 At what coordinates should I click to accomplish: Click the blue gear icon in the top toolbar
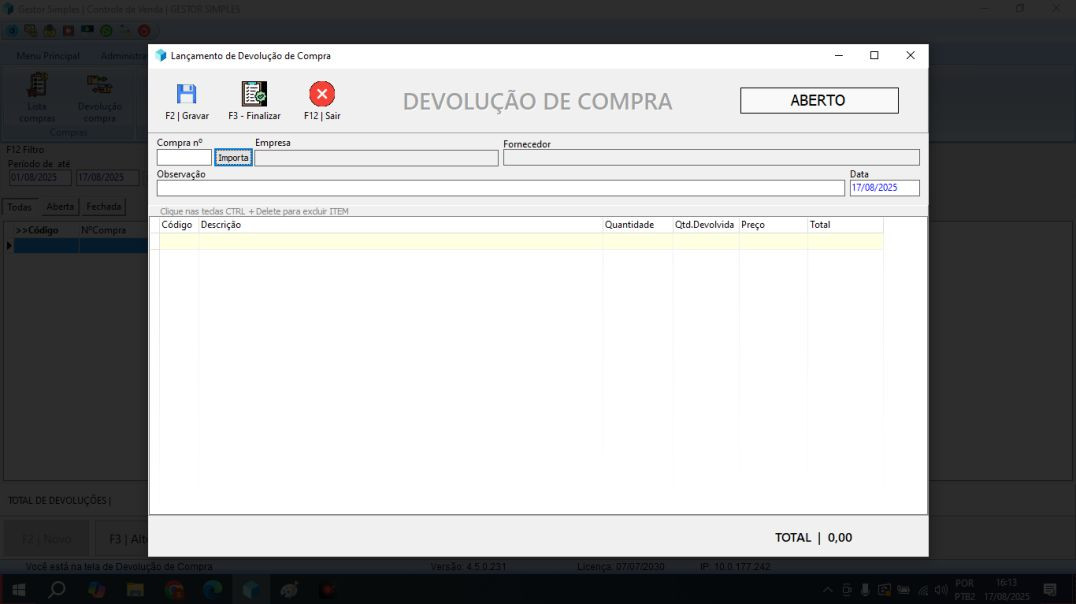[12, 31]
